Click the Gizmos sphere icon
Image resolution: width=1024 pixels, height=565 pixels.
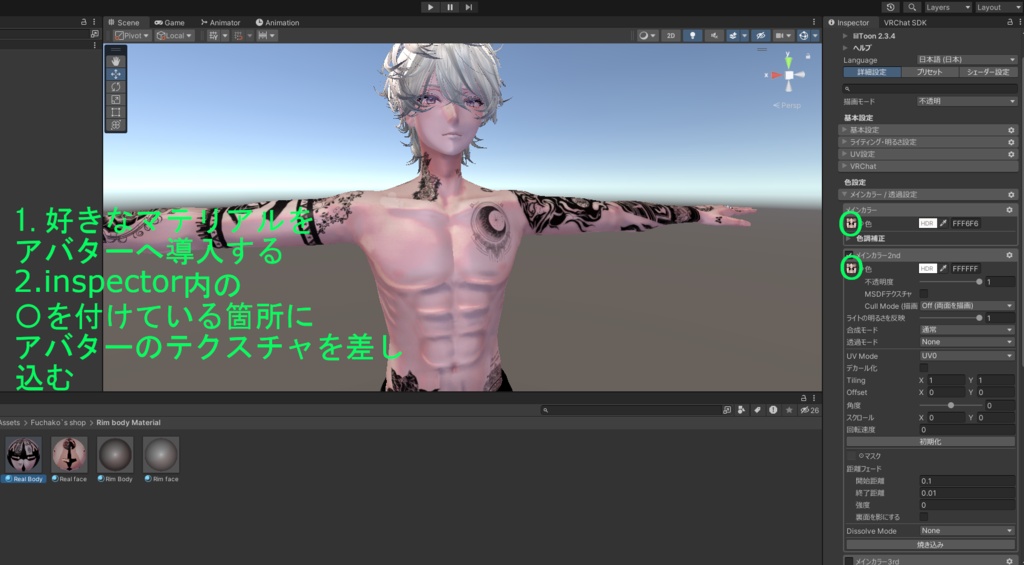point(804,36)
